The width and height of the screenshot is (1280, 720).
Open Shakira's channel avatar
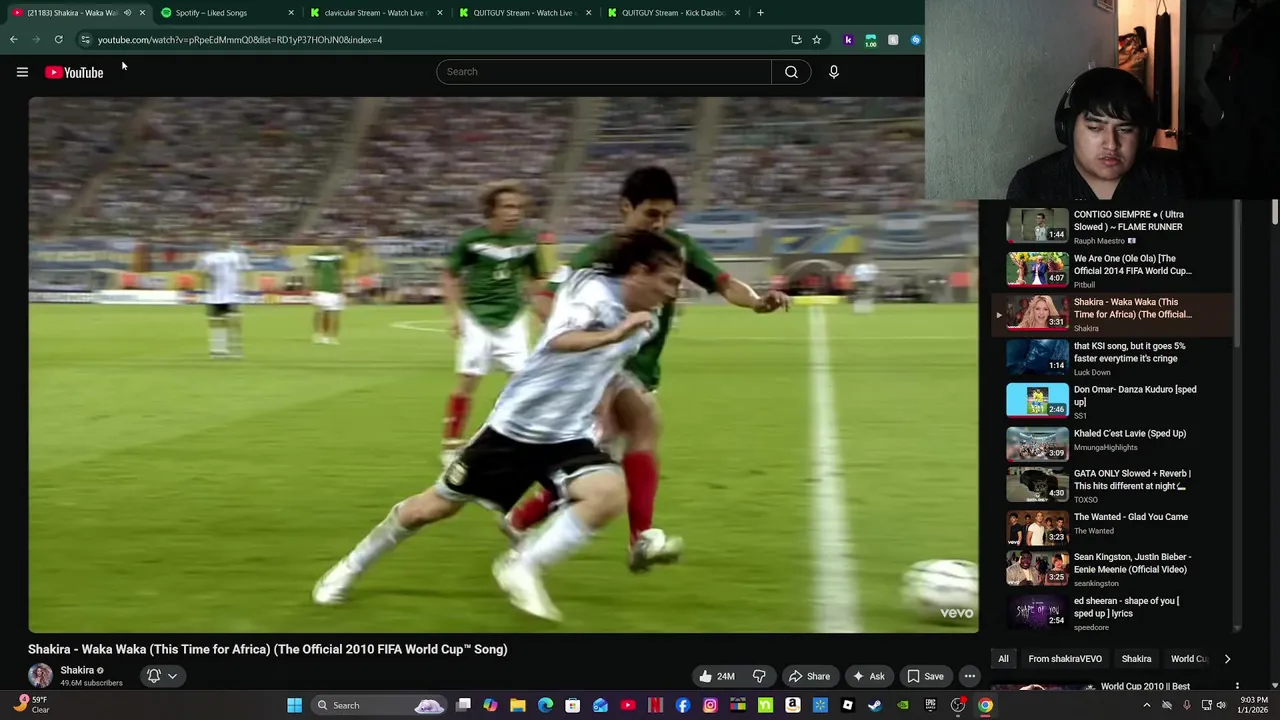[x=40, y=676]
